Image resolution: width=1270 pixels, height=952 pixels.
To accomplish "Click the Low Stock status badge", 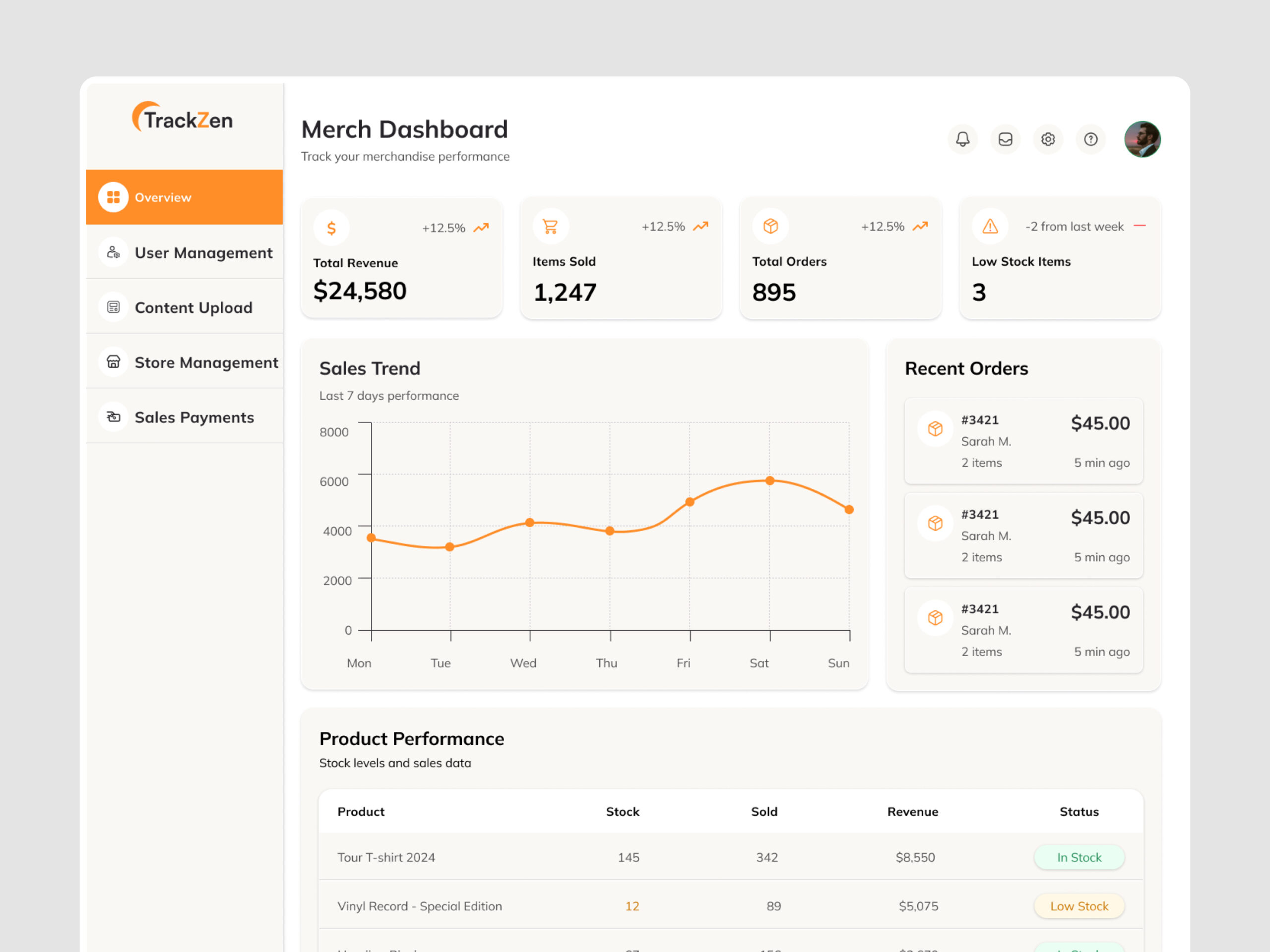I will pyautogui.click(x=1079, y=906).
